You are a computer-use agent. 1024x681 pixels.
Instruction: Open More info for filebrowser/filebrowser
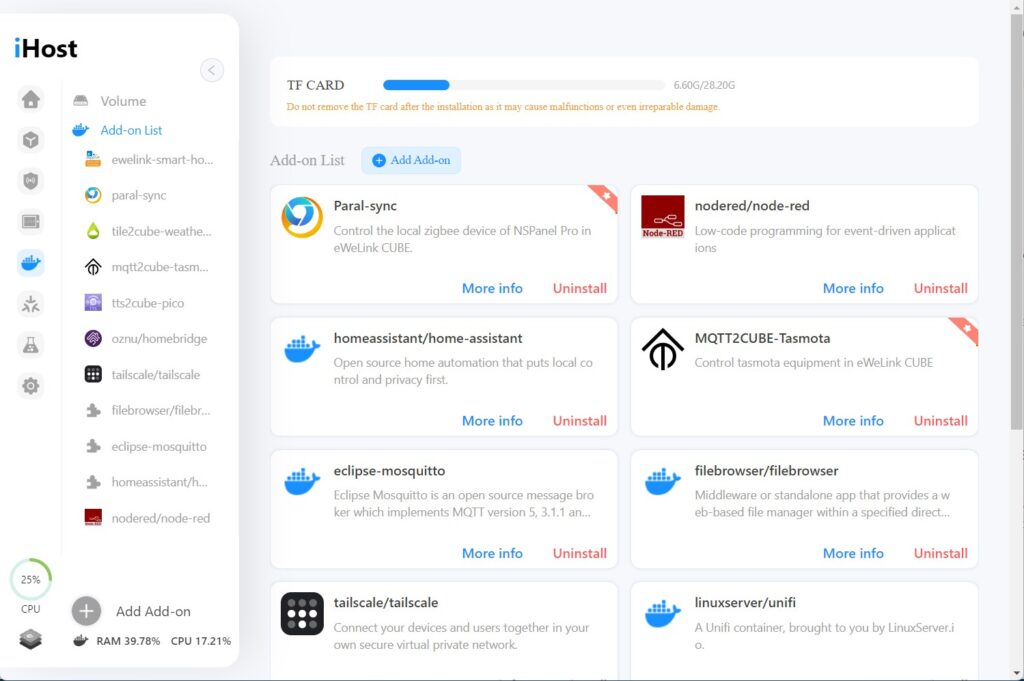coord(853,553)
